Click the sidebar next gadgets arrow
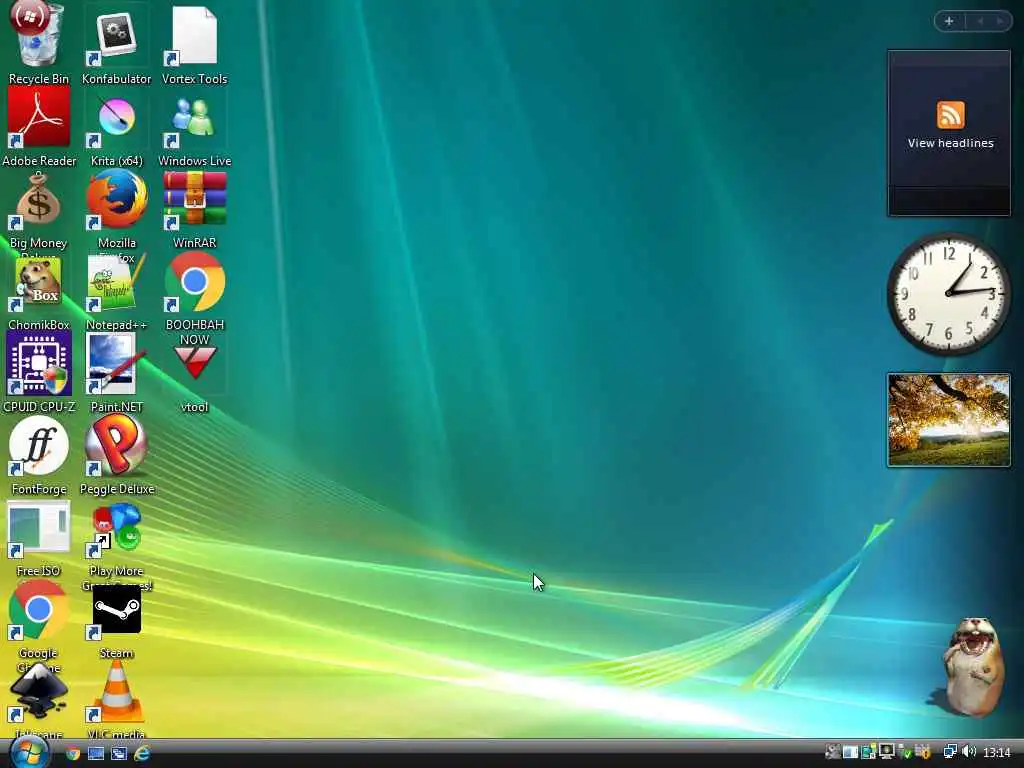1024x768 pixels. pyautogui.click(x=999, y=21)
